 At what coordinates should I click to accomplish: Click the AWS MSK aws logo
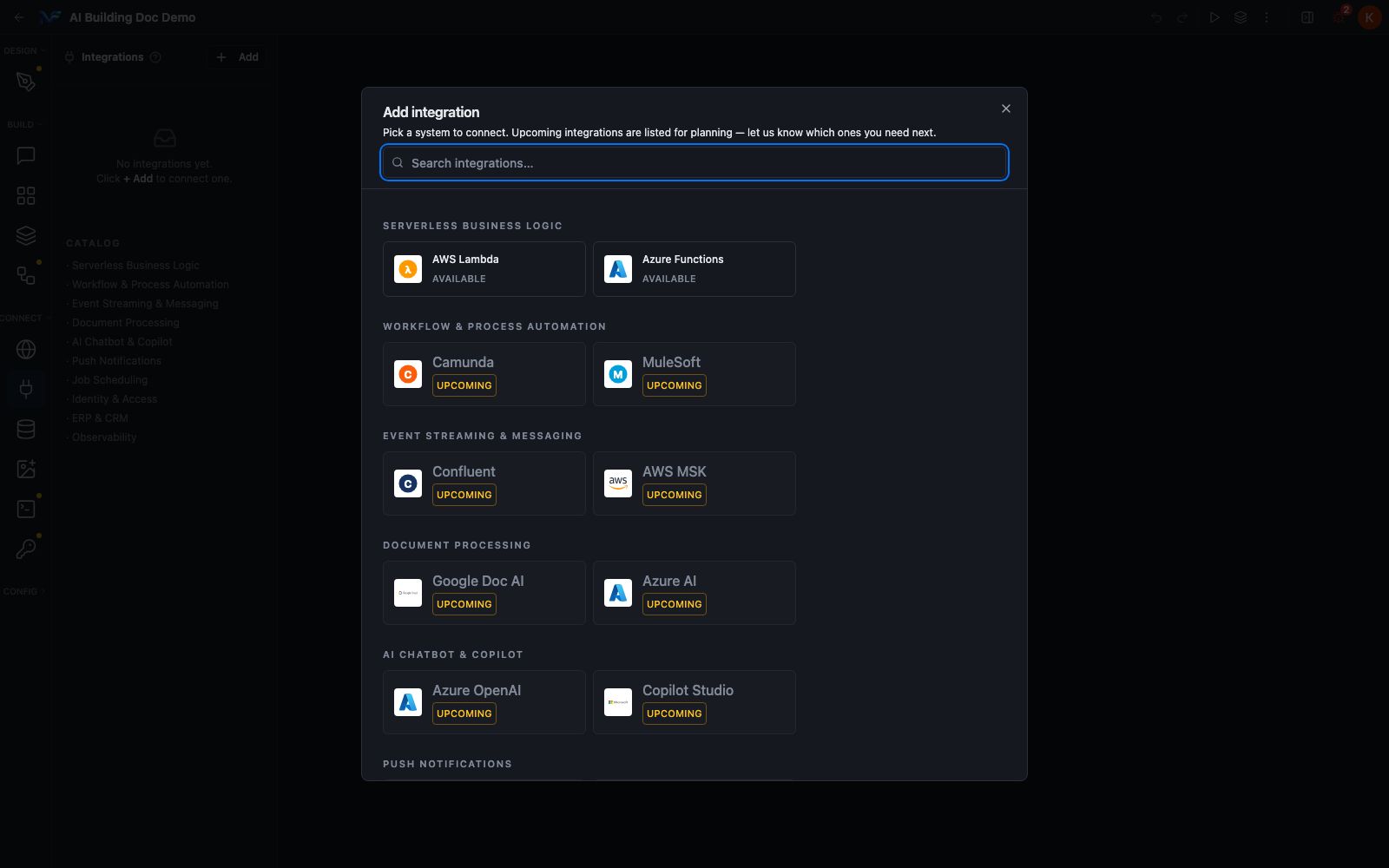pyautogui.click(x=618, y=483)
